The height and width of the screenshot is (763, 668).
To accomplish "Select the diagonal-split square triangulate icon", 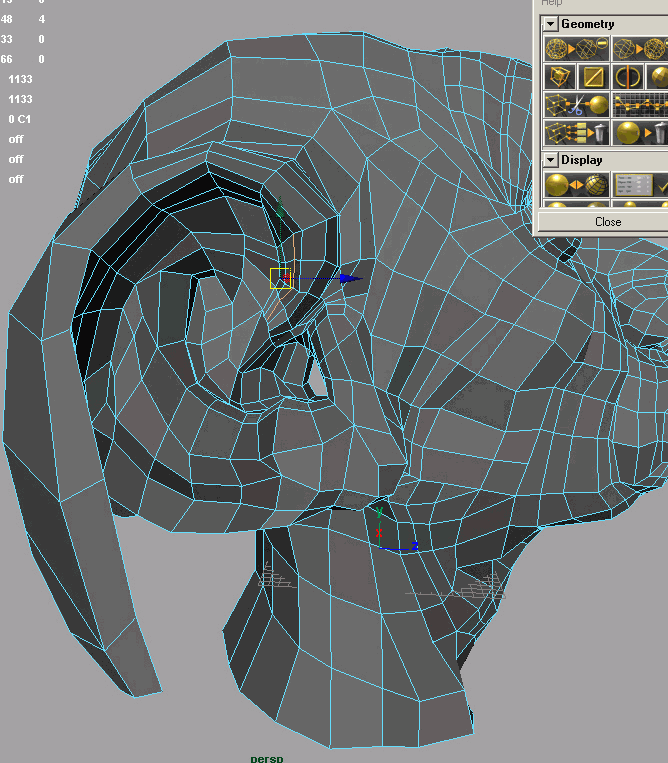I will pyautogui.click(x=594, y=77).
